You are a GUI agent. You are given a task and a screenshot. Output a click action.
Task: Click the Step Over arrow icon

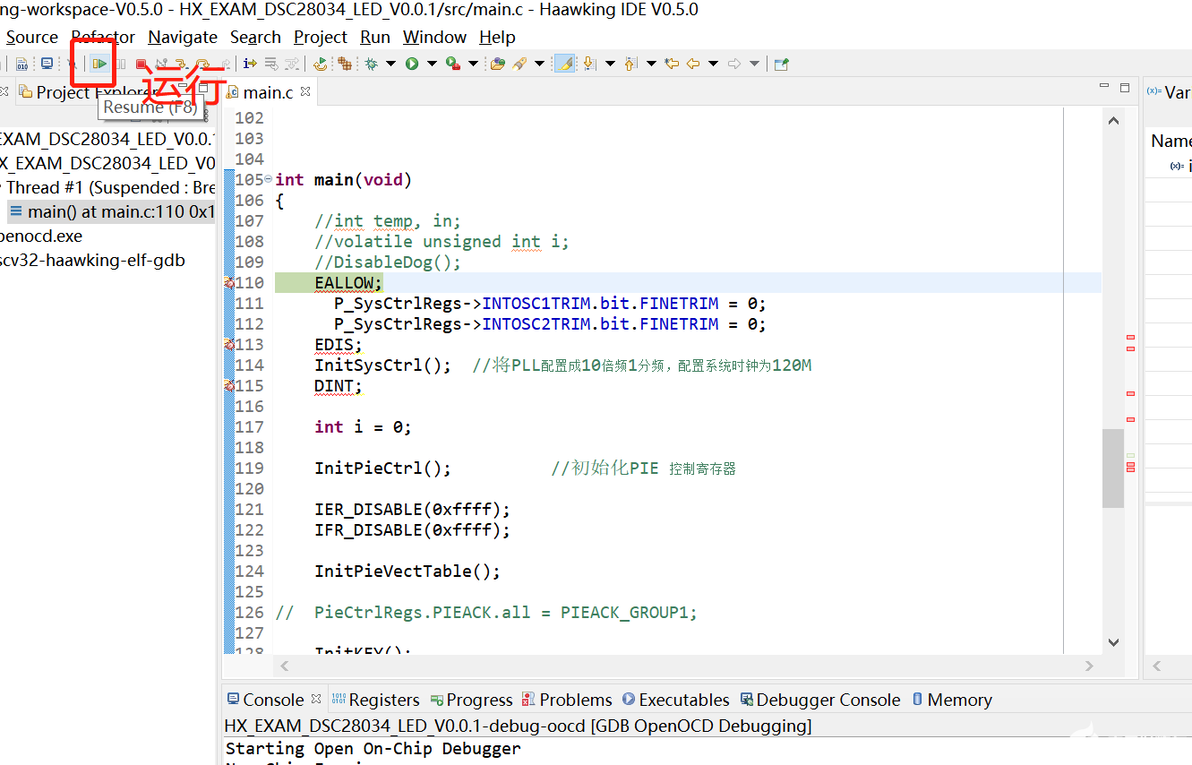(202, 64)
